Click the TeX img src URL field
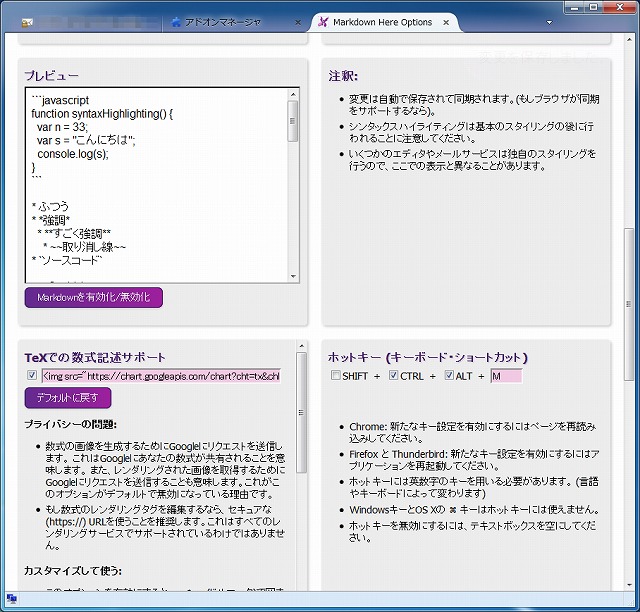The height and width of the screenshot is (612, 640). coord(161,376)
